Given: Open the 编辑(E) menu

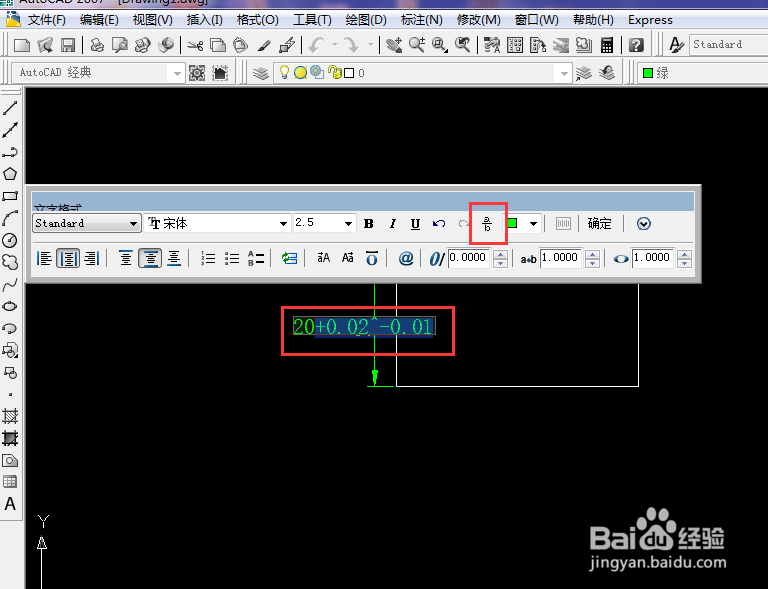Looking at the screenshot, I should (x=99, y=20).
